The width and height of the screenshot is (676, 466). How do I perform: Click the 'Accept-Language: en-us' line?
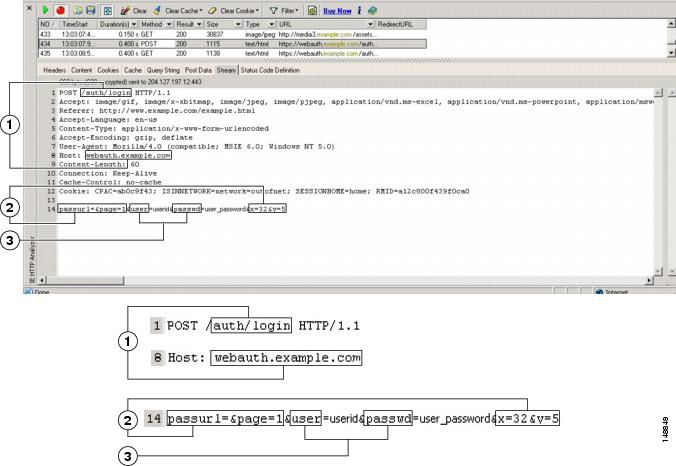(108, 120)
